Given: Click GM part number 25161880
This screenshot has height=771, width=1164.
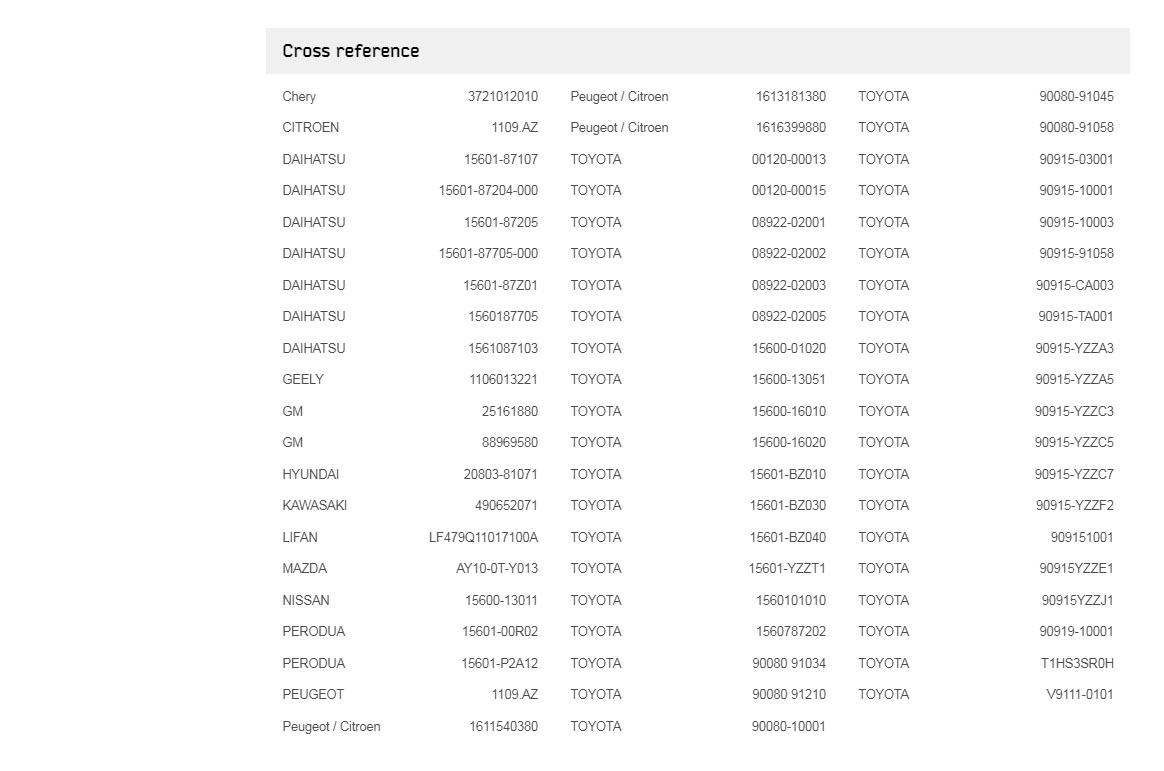Looking at the screenshot, I should click(510, 412).
